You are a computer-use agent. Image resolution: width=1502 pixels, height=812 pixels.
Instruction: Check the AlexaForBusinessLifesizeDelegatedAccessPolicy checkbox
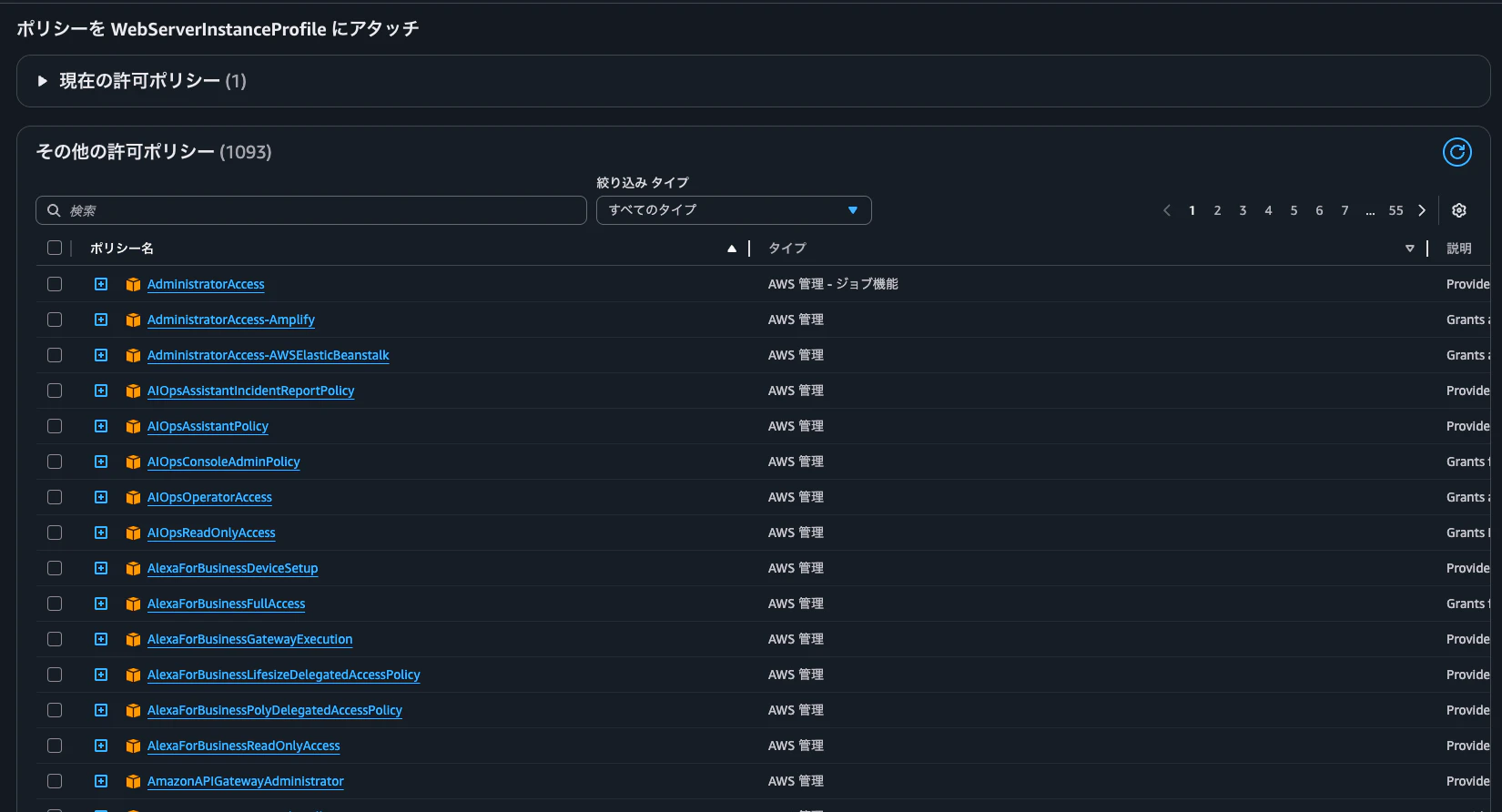click(55, 675)
